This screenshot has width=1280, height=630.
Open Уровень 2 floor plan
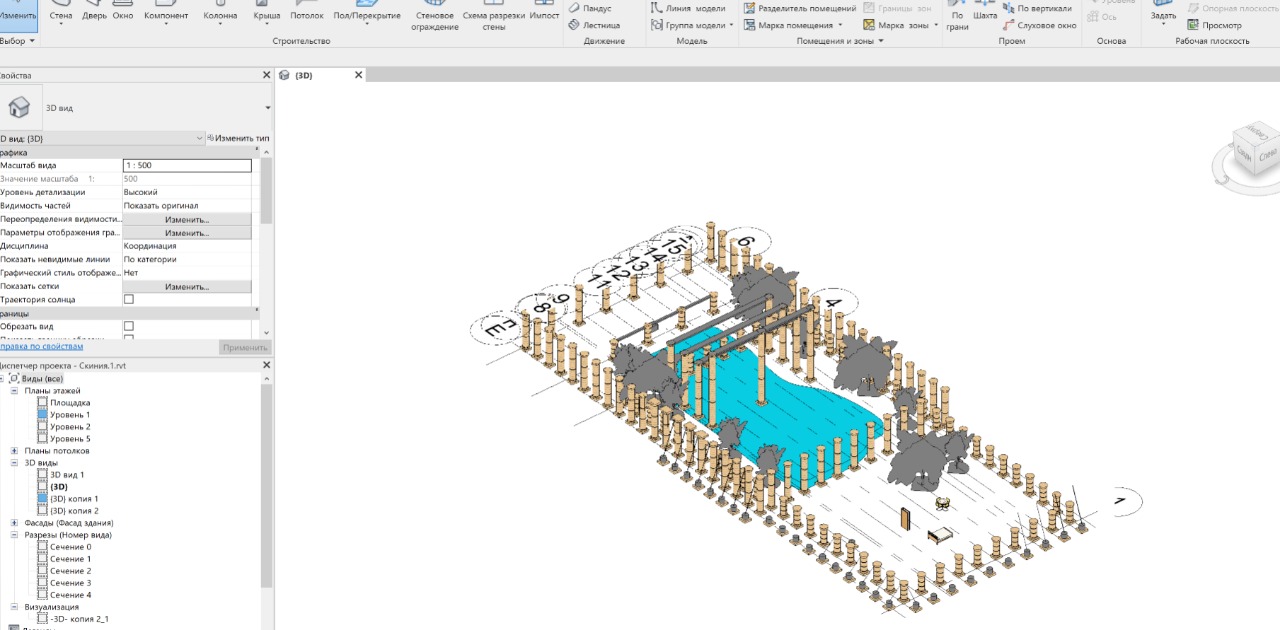tap(70, 427)
